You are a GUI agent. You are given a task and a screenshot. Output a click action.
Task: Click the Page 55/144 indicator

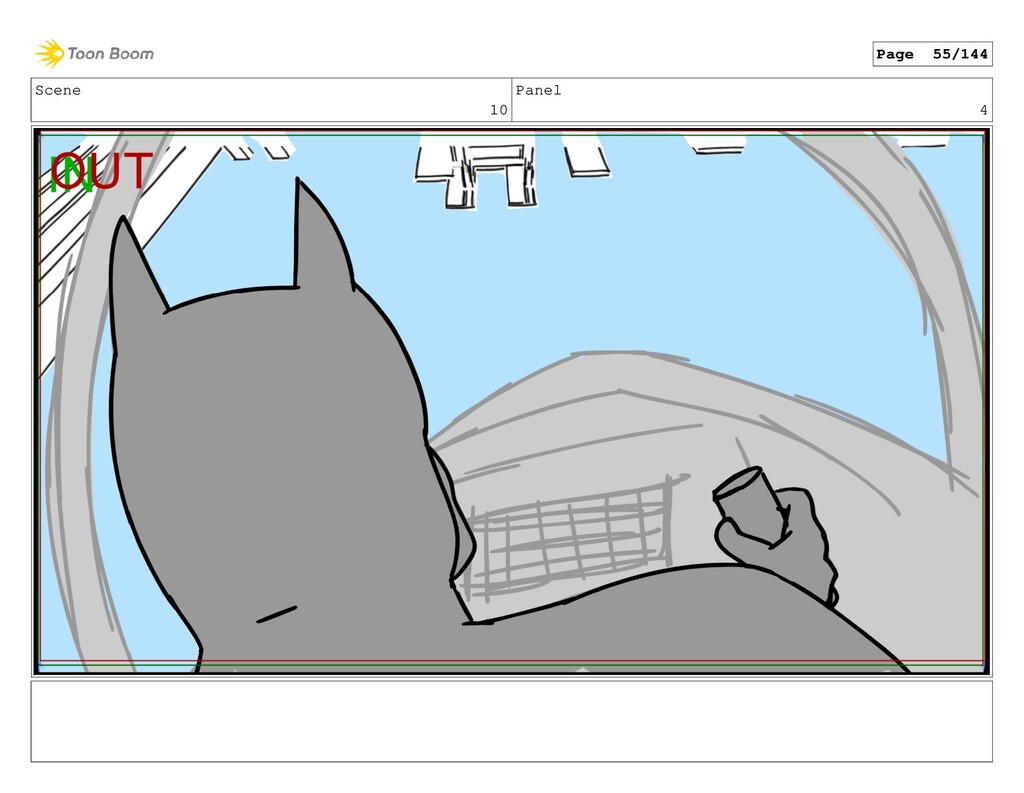pos(932,54)
